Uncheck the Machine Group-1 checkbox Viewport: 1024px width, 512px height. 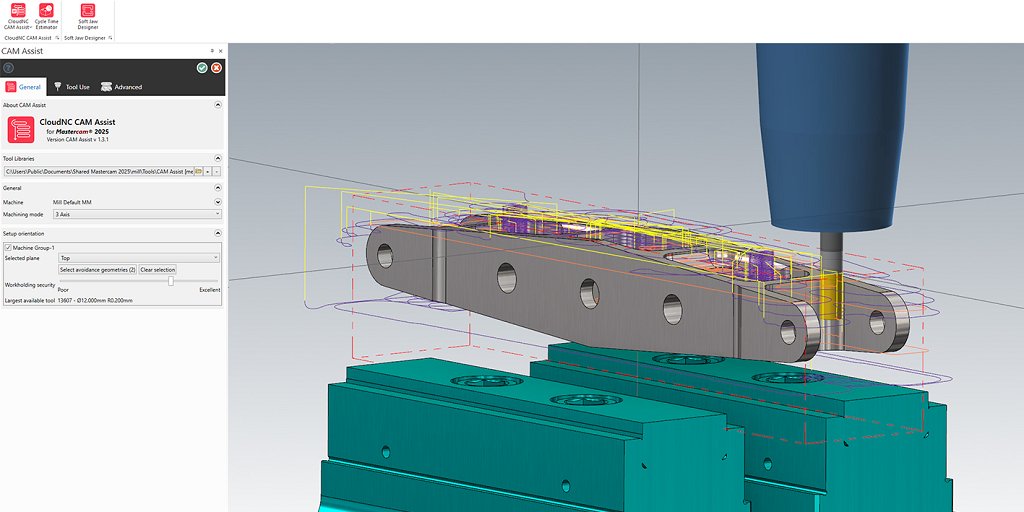(x=8, y=247)
